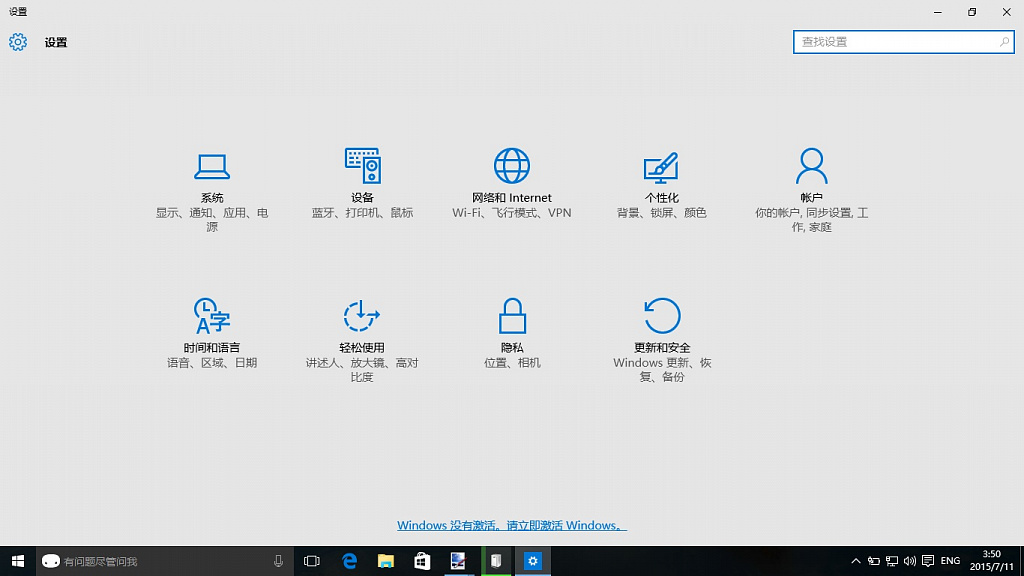Open the 隐私 (Privacy) padlock icon
The width and height of the screenshot is (1024, 576).
(512, 316)
